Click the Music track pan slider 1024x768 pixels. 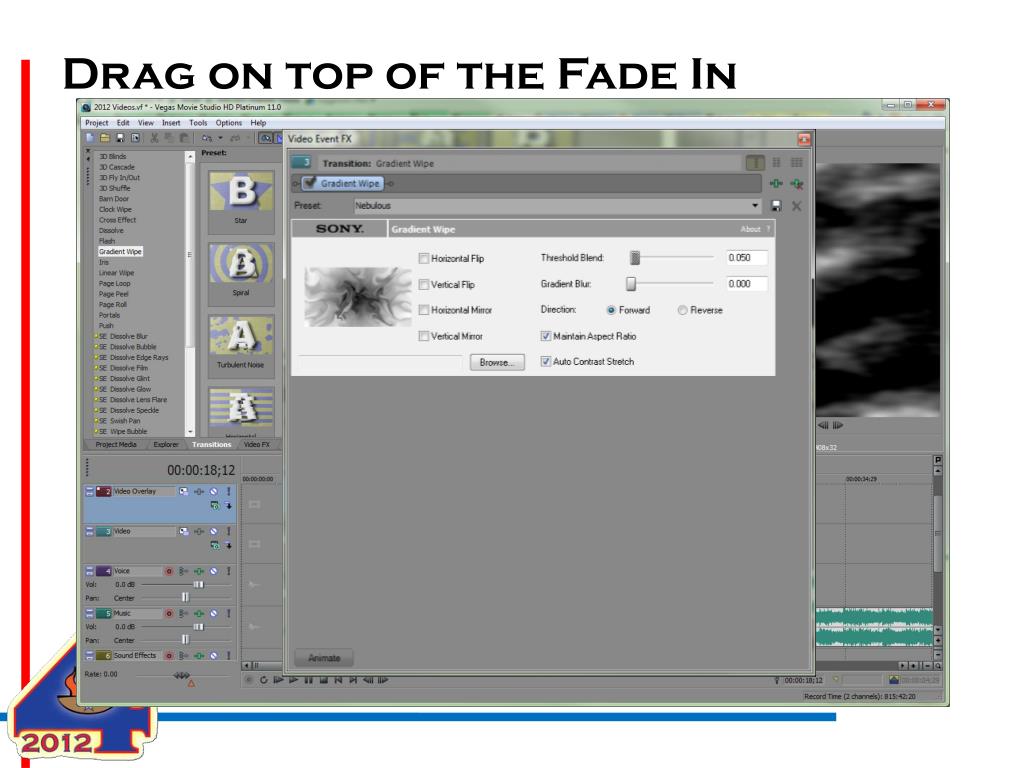[187, 640]
